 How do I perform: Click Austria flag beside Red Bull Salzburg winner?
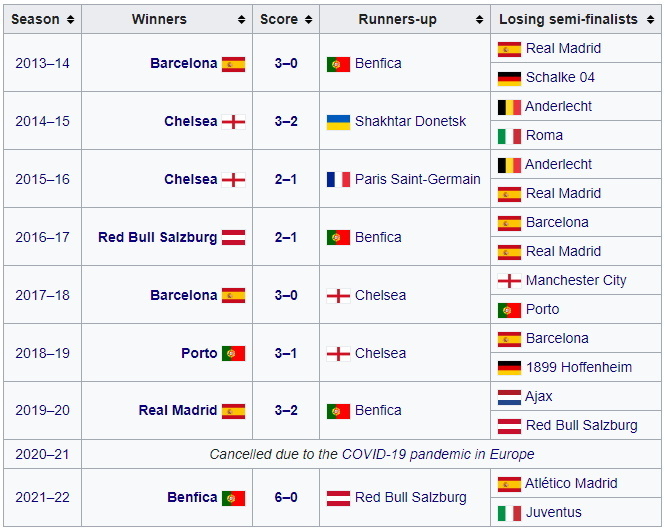234,238
